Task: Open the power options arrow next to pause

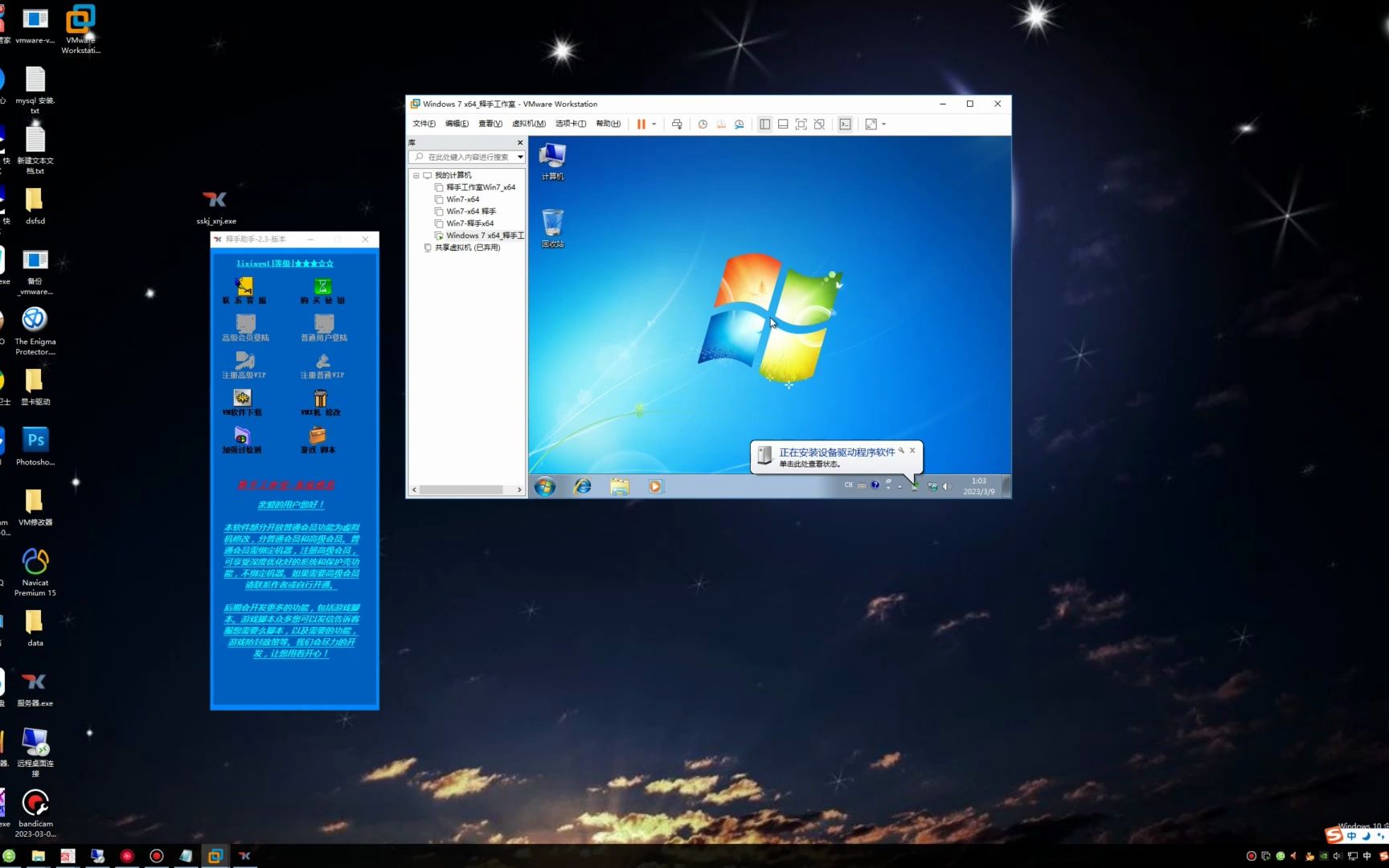Action: tap(654, 124)
